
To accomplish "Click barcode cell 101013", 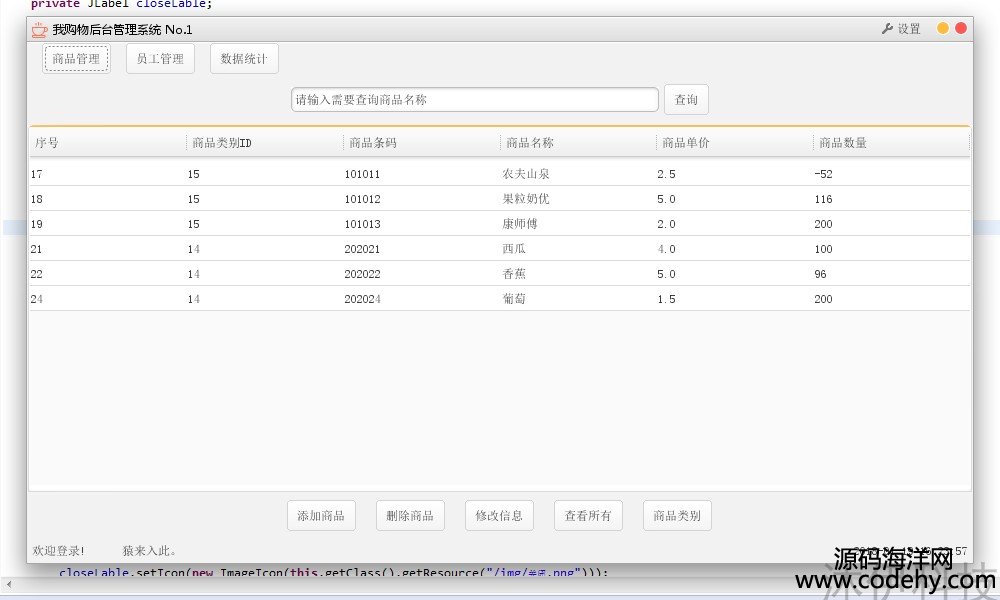I will [x=362, y=224].
